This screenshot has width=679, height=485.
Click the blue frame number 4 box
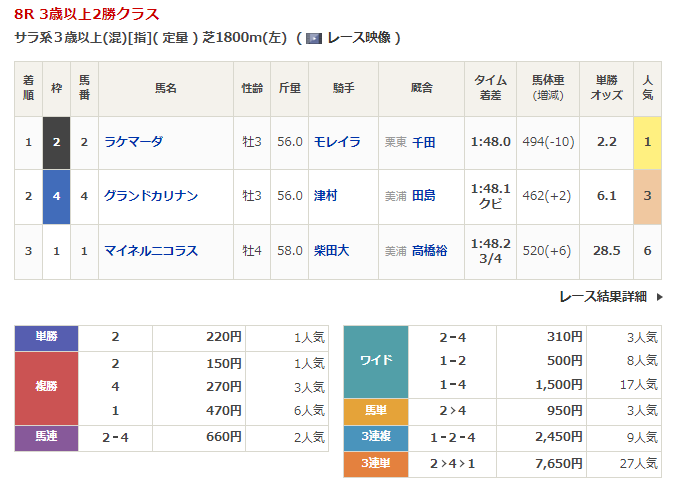tap(56, 196)
